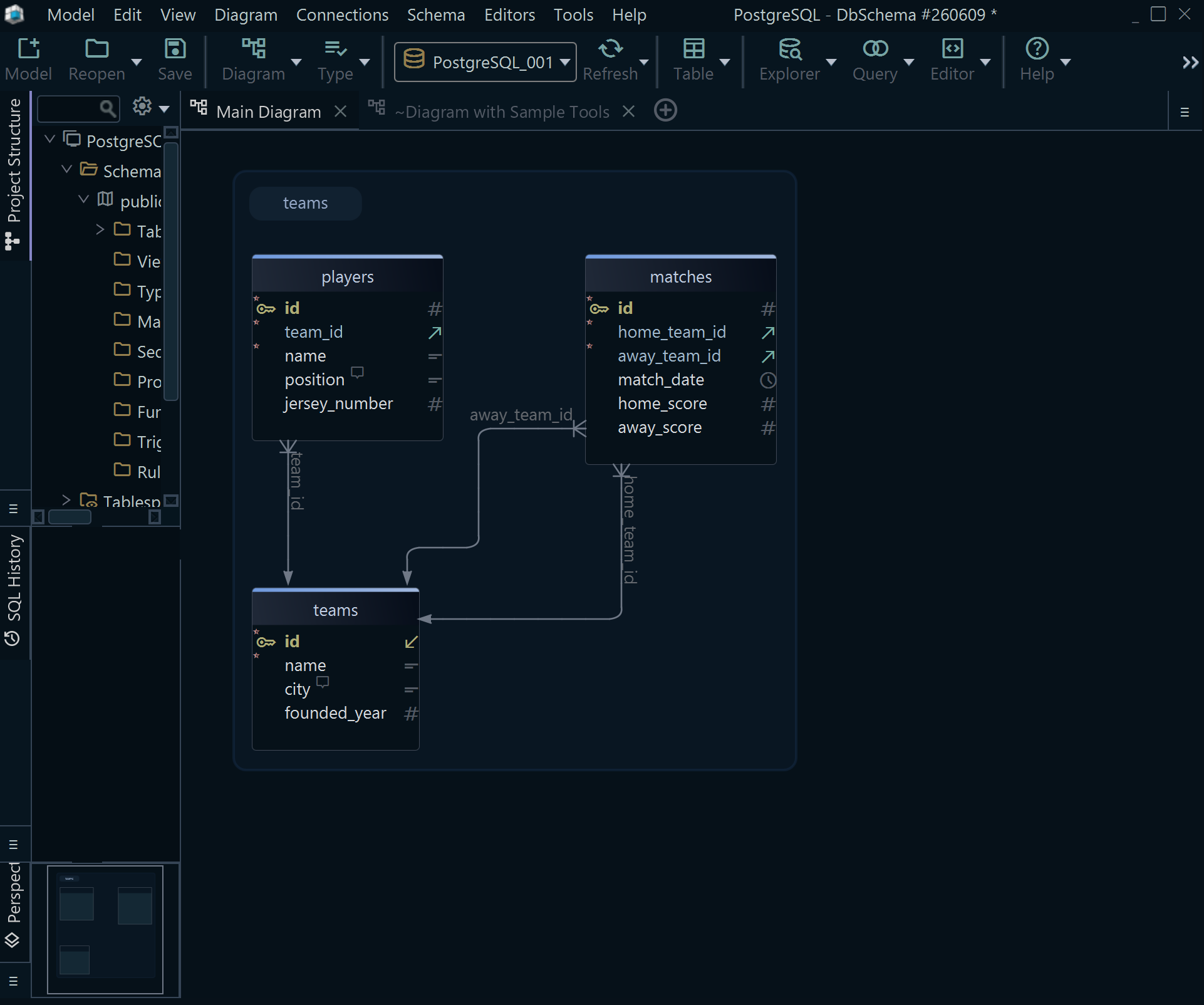Click the comment icon next to city

click(x=323, y=682)
